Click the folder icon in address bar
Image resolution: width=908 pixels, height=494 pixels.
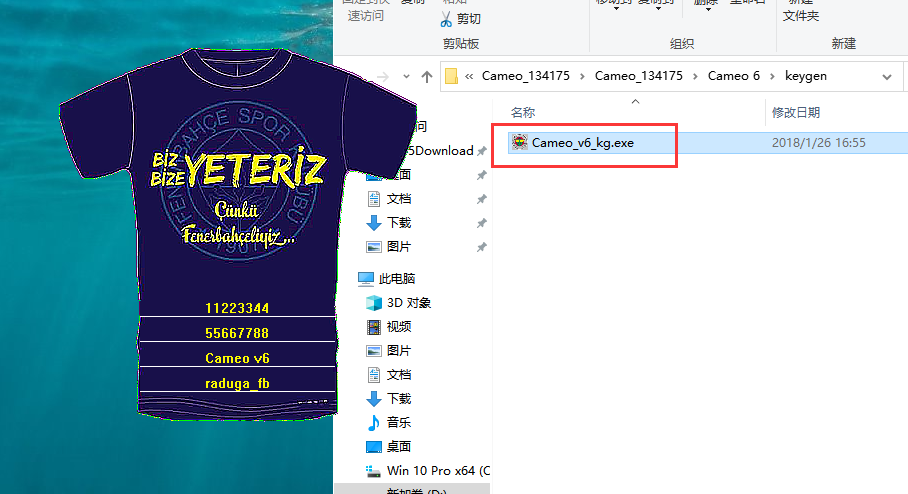pyautogui.click(x=451, y=76)
